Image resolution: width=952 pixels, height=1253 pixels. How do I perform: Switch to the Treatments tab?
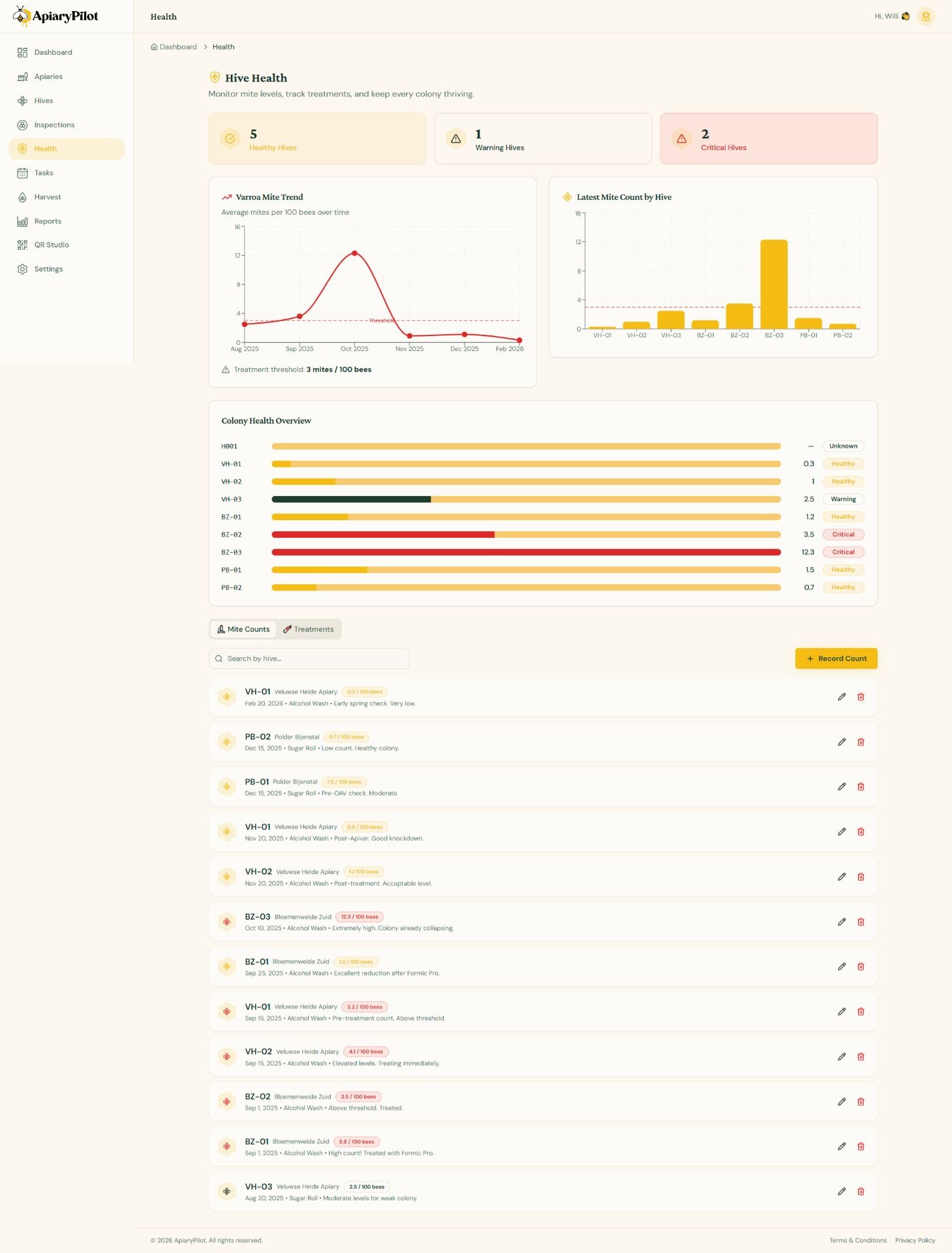[308, 629]
